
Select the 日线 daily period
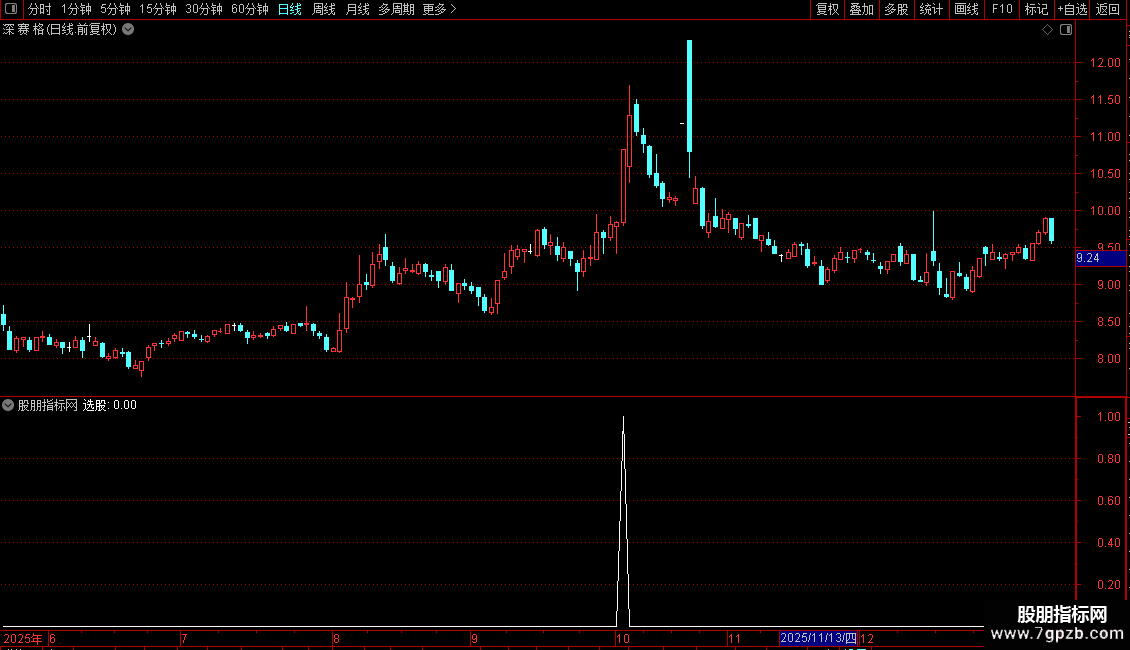tap(290, 9)
